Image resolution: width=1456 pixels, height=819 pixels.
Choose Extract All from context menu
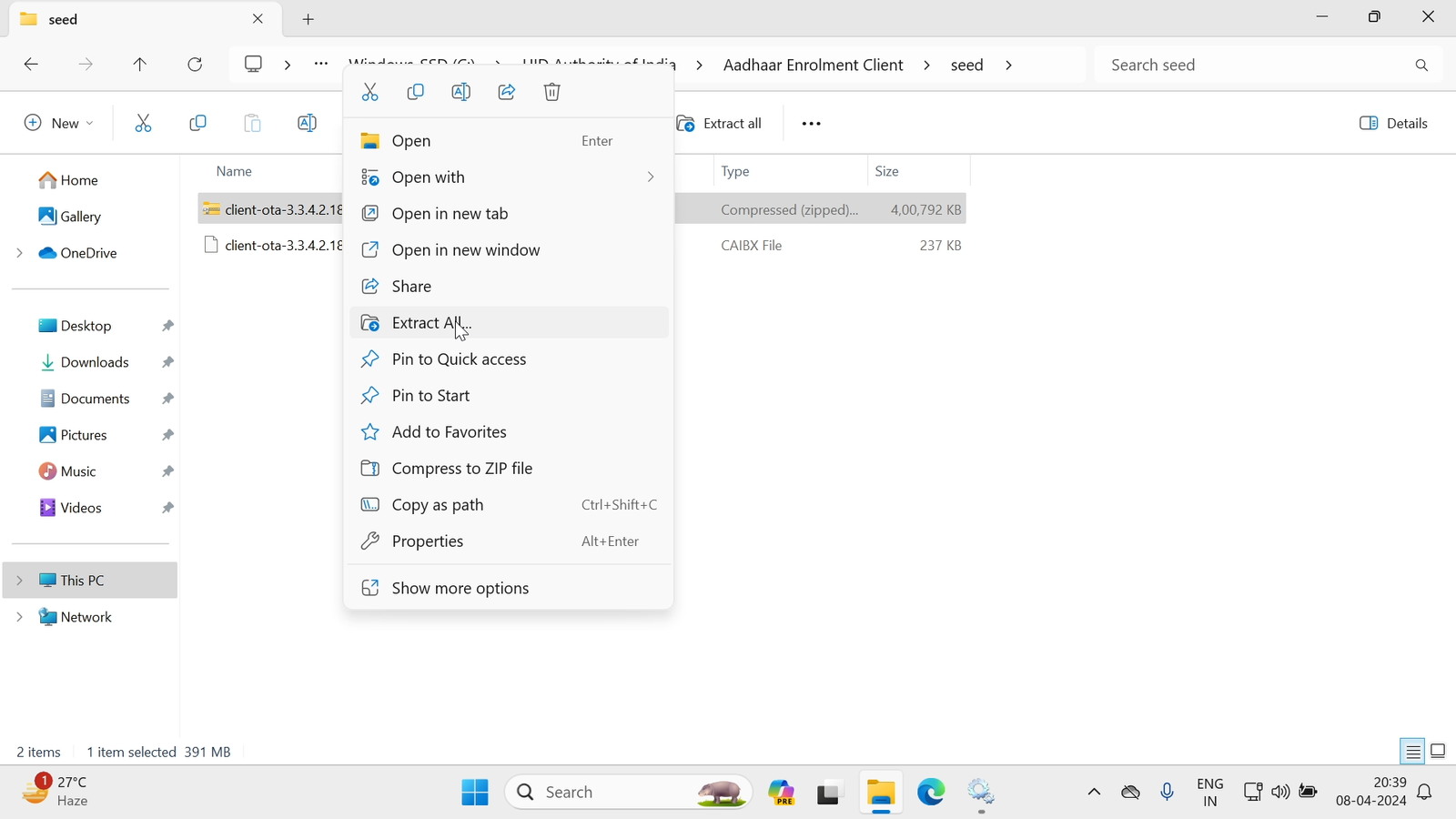pyautogui.click(x=509, y=322)
